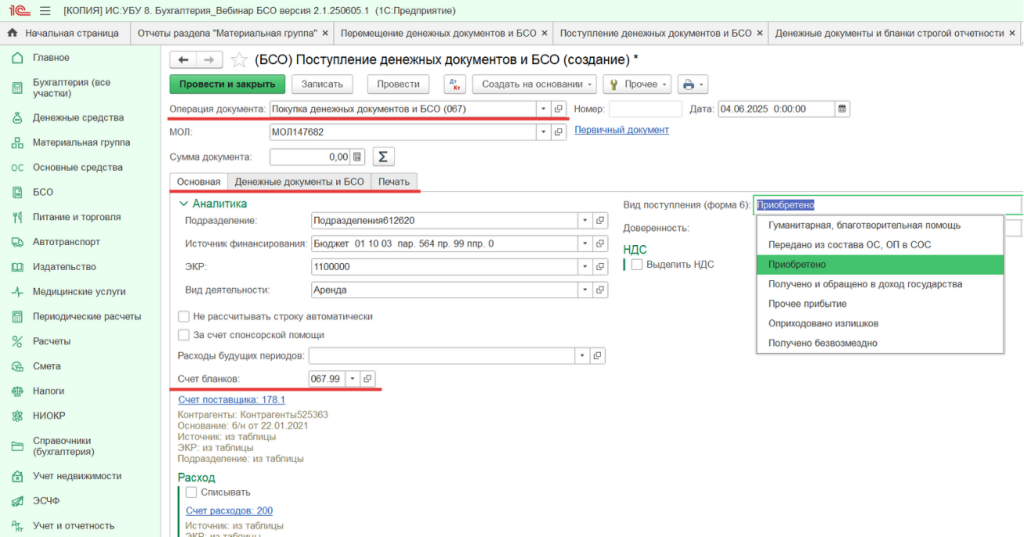Click the back navigation arrow

183,60
